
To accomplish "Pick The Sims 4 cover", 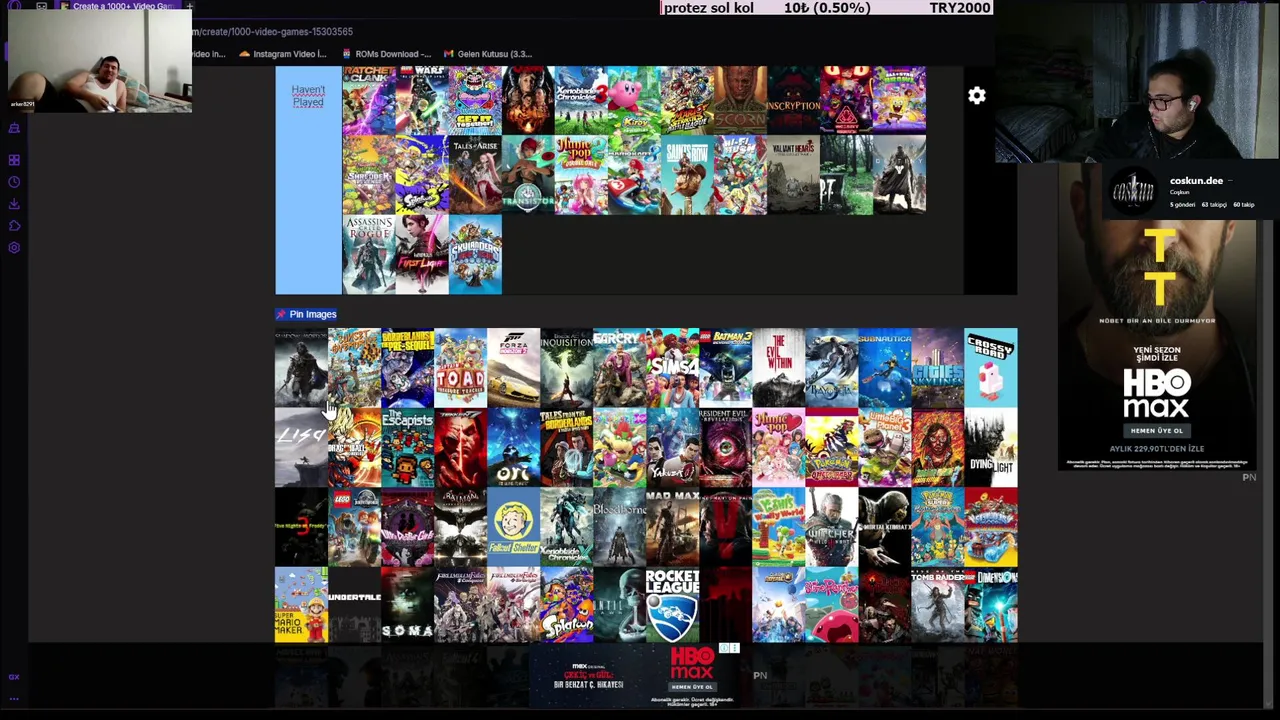I will [x=672, y=367].
